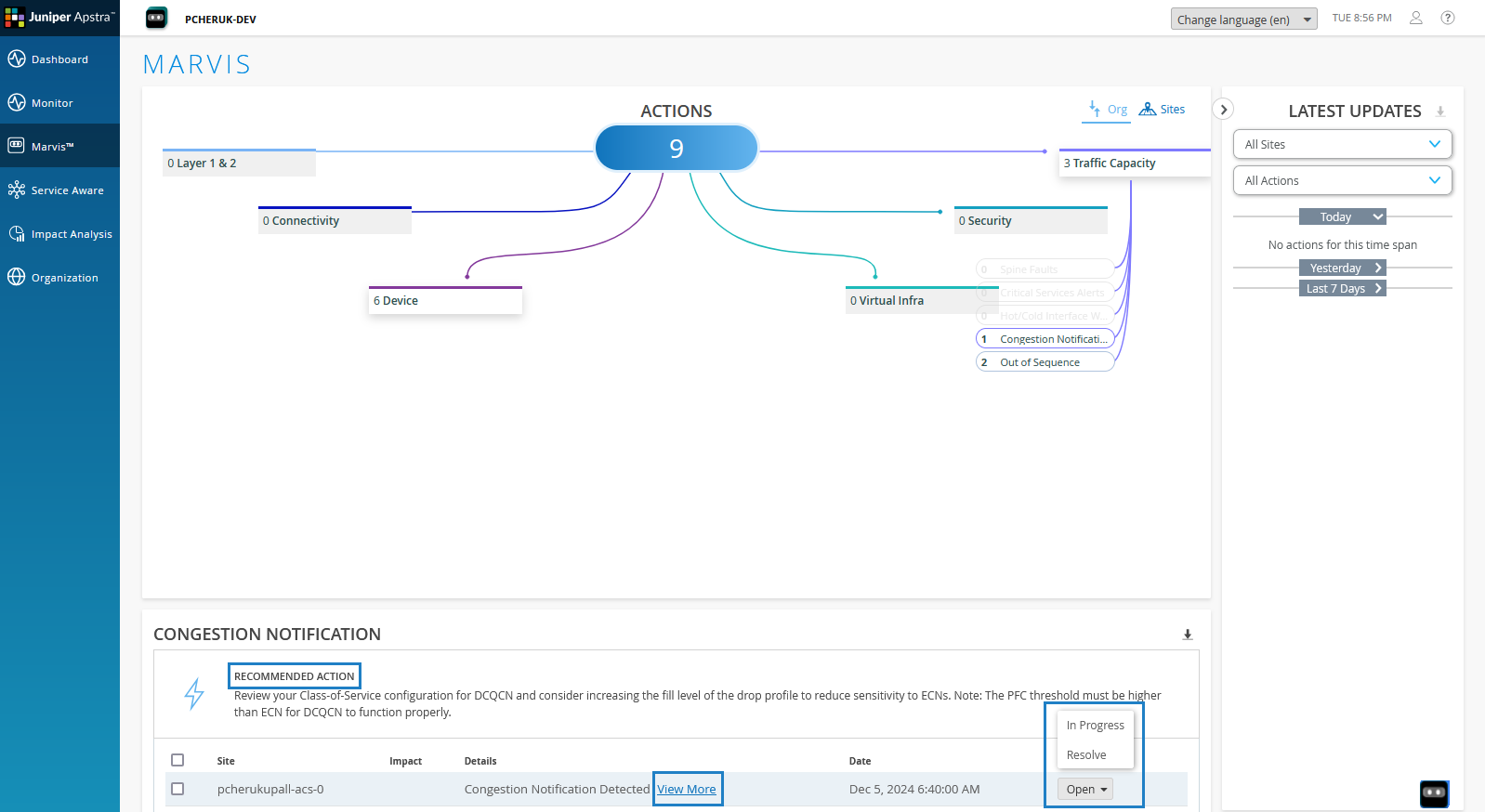Image resolution: width=1485 pixels, height=812 pixels.
Task: Expand the Last 7 Days span
Action: point(1342,288)
